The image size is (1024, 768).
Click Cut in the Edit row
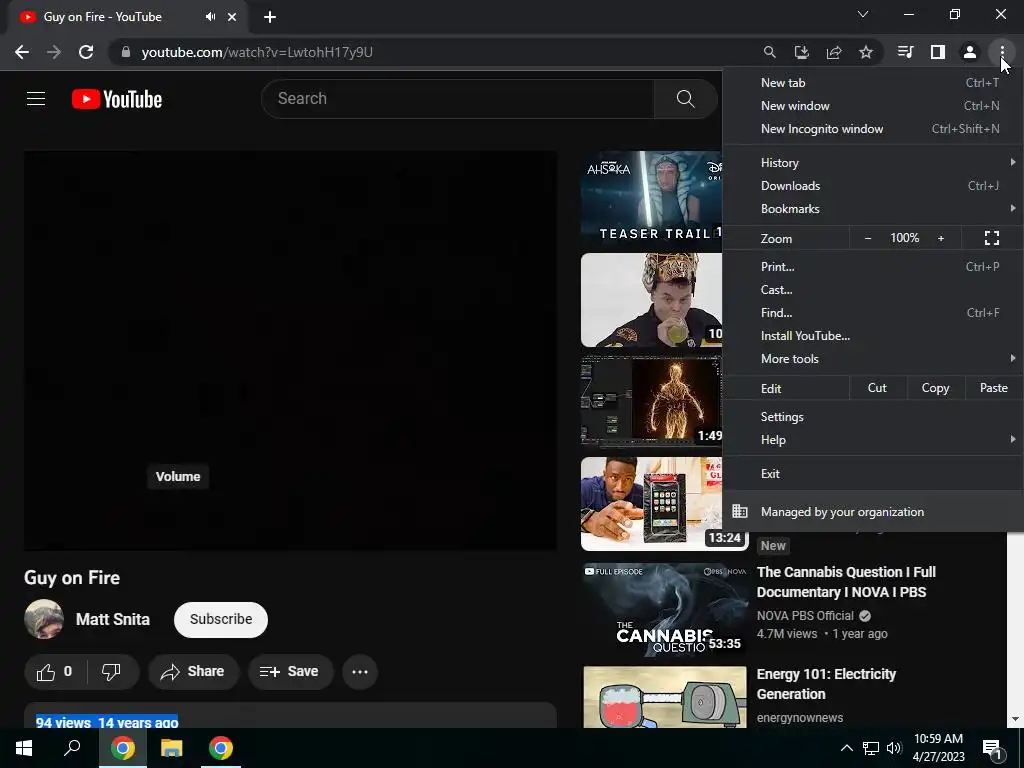877,388
